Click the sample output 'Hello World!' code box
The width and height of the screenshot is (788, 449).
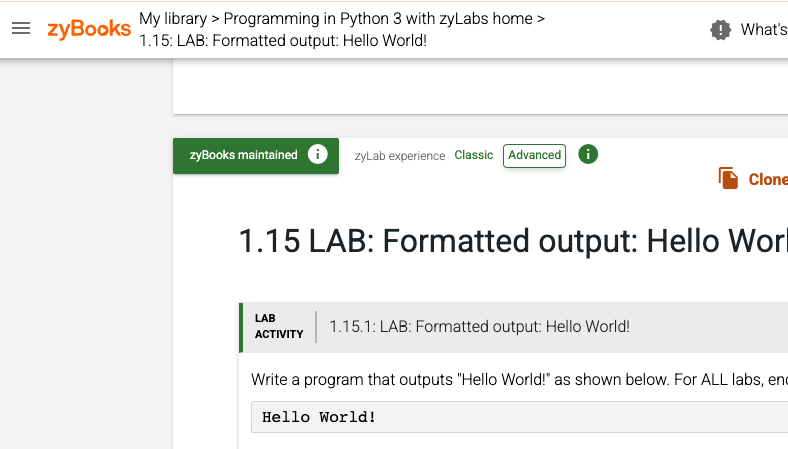click(520, 417)
